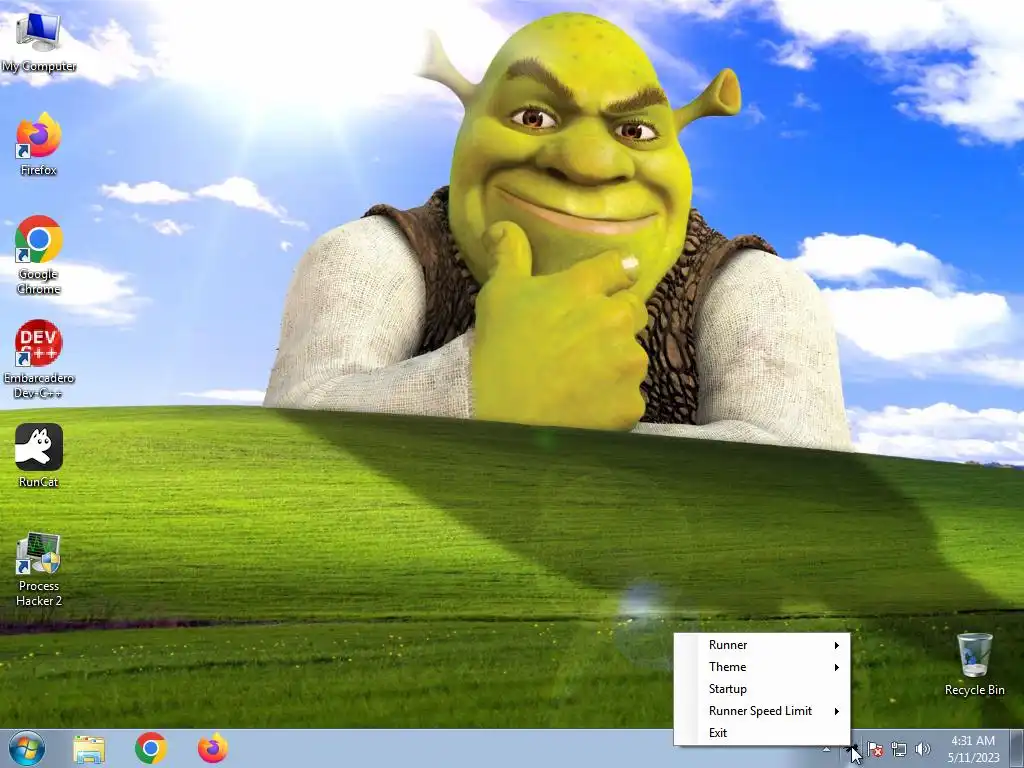Open the volume speaker tray icon
Image resolution: width=1024 pixels, height=768 pixels.
(x=923, y=749)
